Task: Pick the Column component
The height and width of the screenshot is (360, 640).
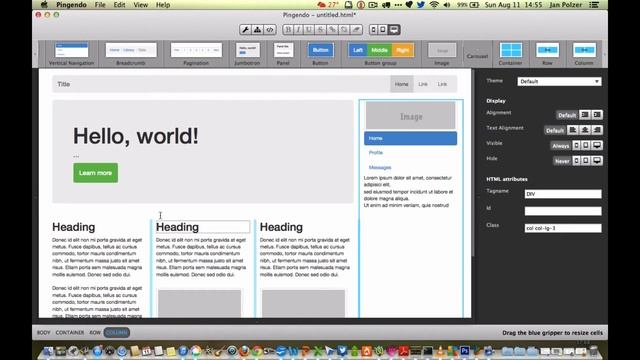Action: (584, 54)
